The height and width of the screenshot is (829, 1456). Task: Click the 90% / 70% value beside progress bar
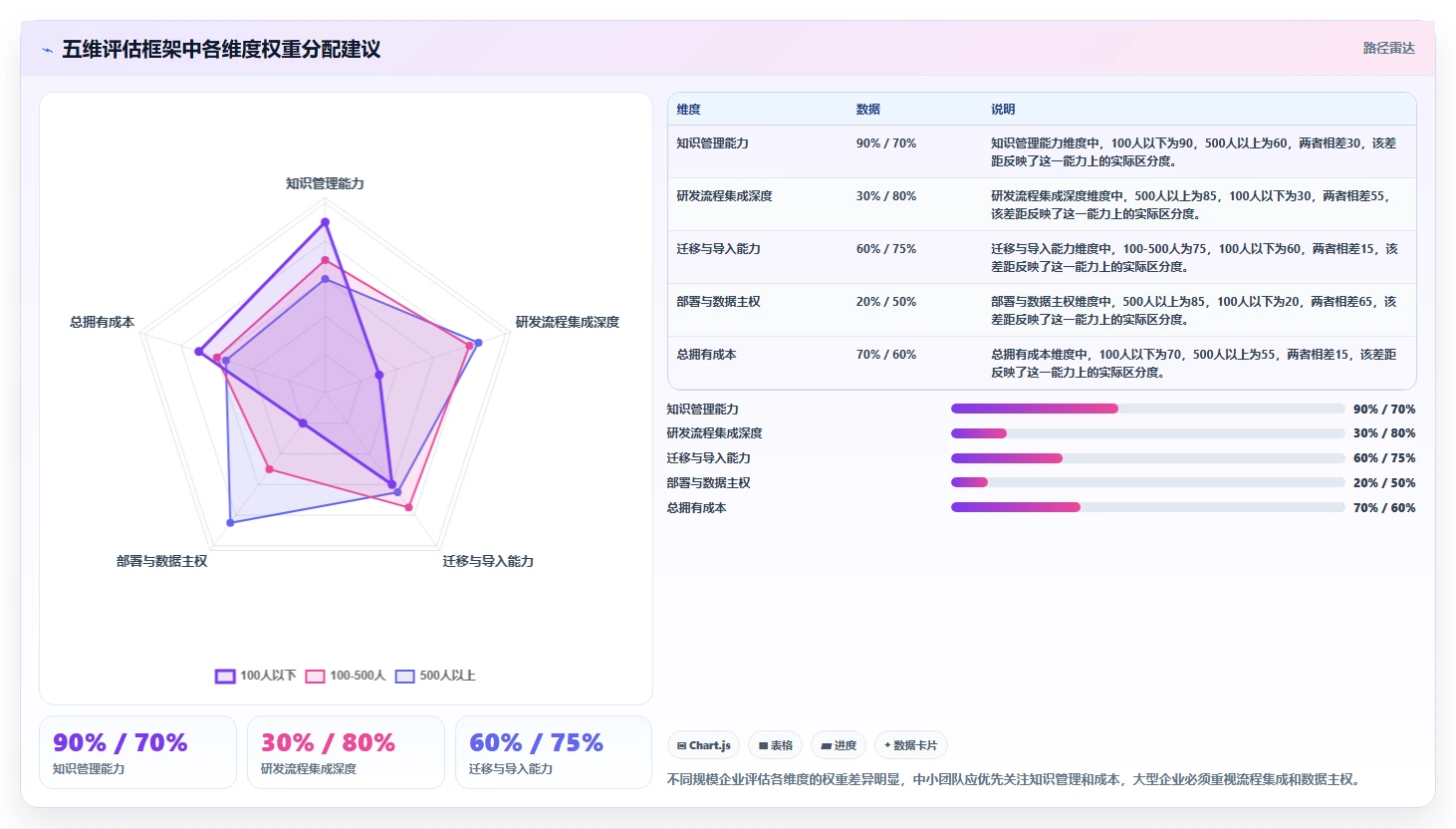(x=1384, y=410)
